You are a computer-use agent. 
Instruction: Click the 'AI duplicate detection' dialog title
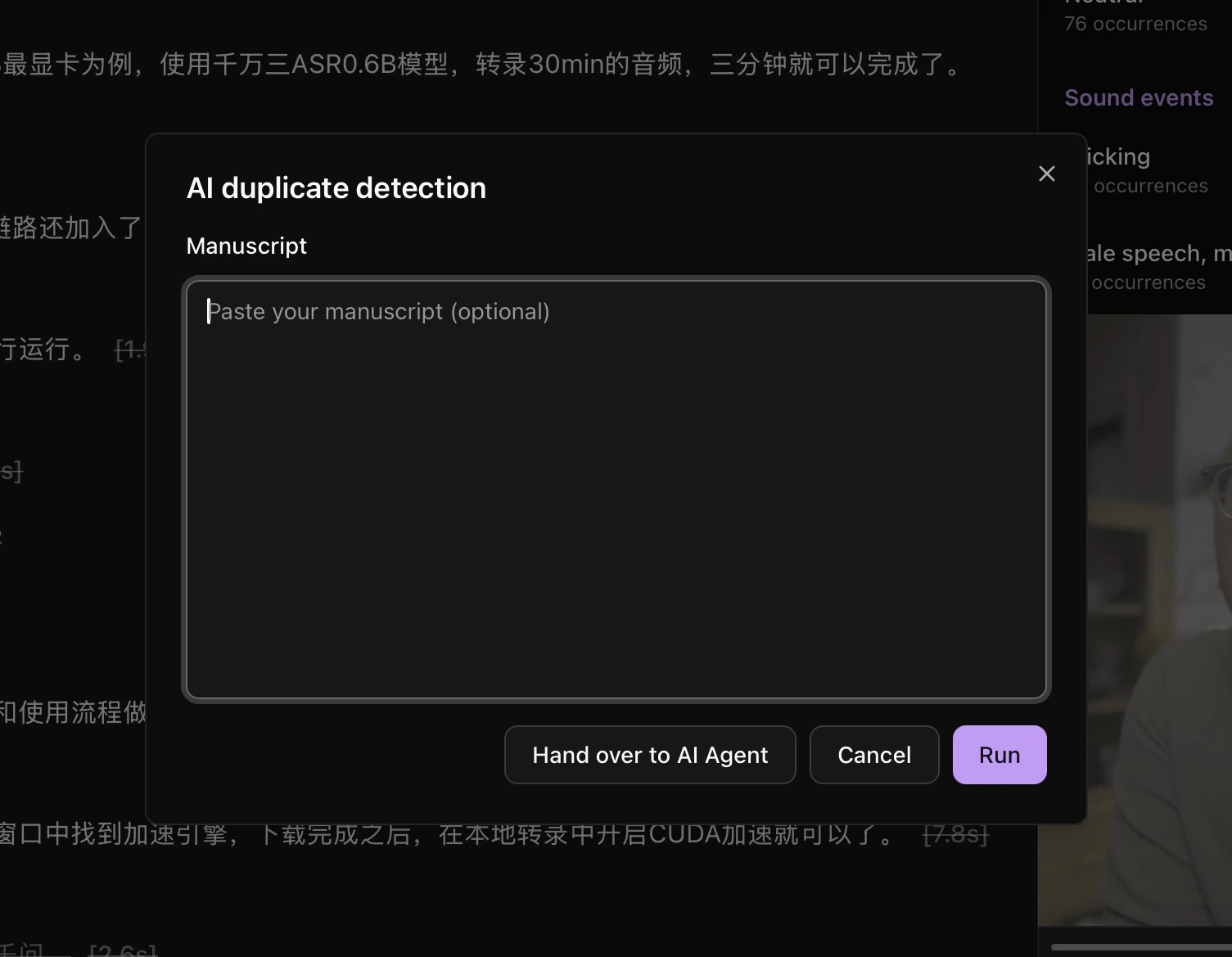click(x=336, y=188)
